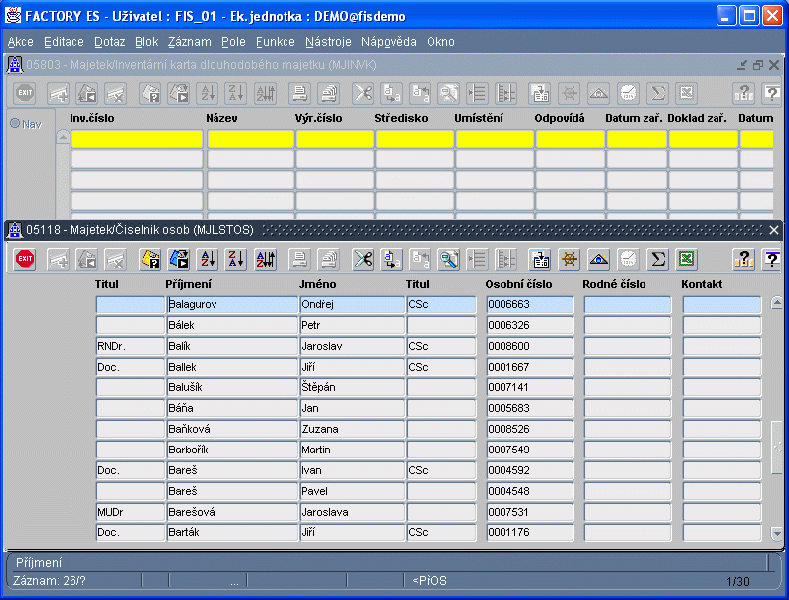Click the copy text icon in Číselník osob toolbar

pos(391,259)
